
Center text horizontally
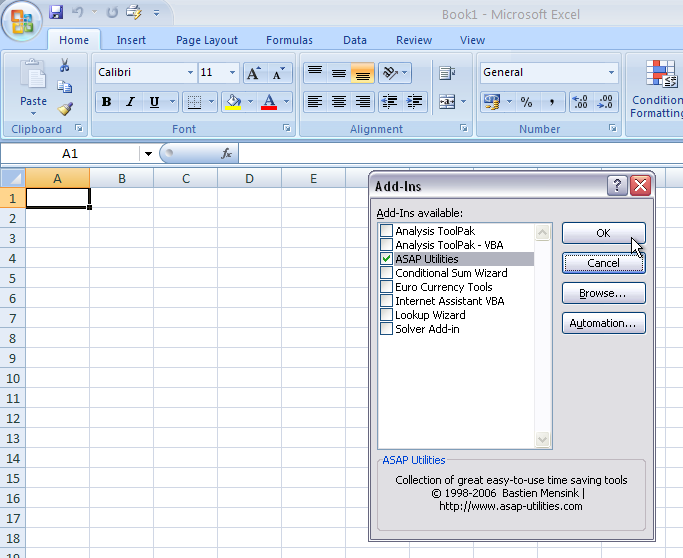pos(339,102)
